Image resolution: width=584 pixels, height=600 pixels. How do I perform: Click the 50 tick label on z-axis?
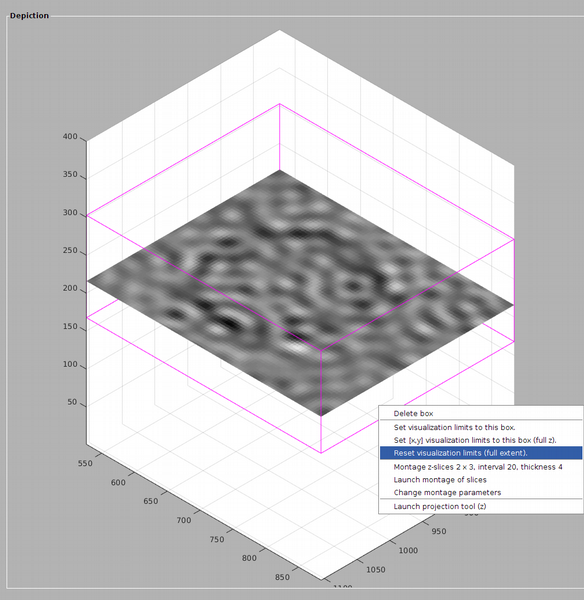[72, 402]
